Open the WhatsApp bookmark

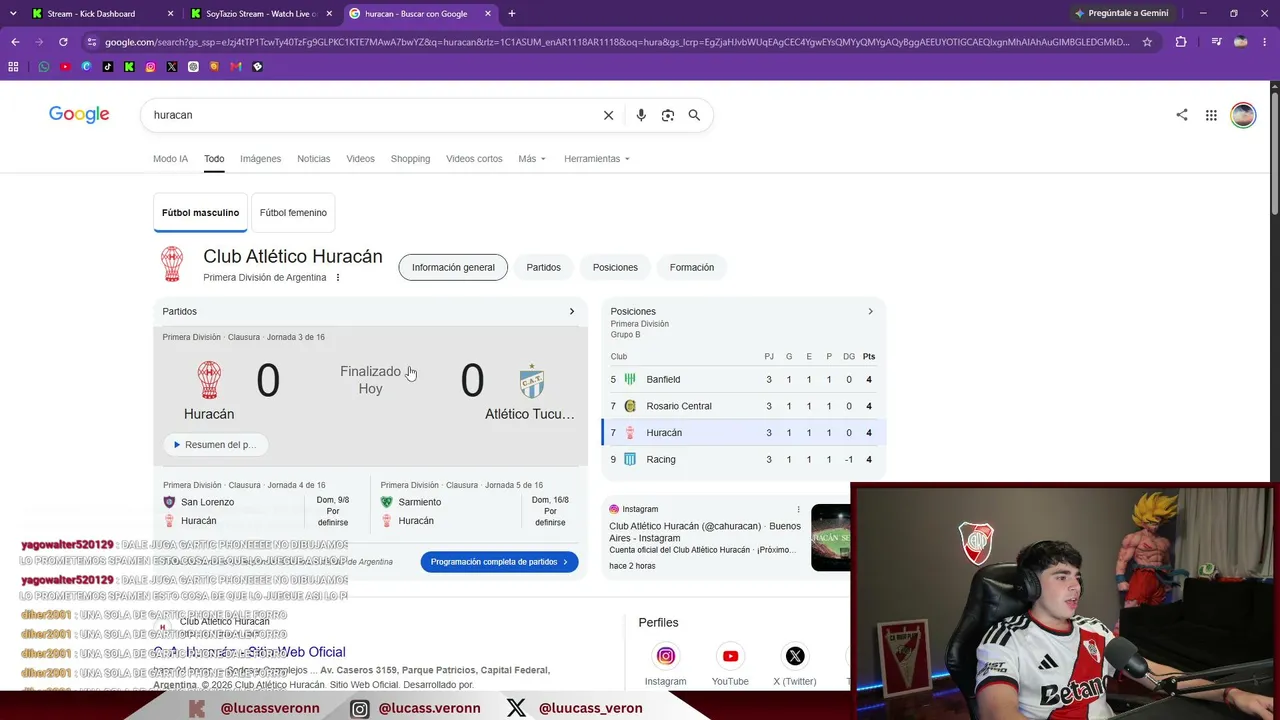coord(44,67)
